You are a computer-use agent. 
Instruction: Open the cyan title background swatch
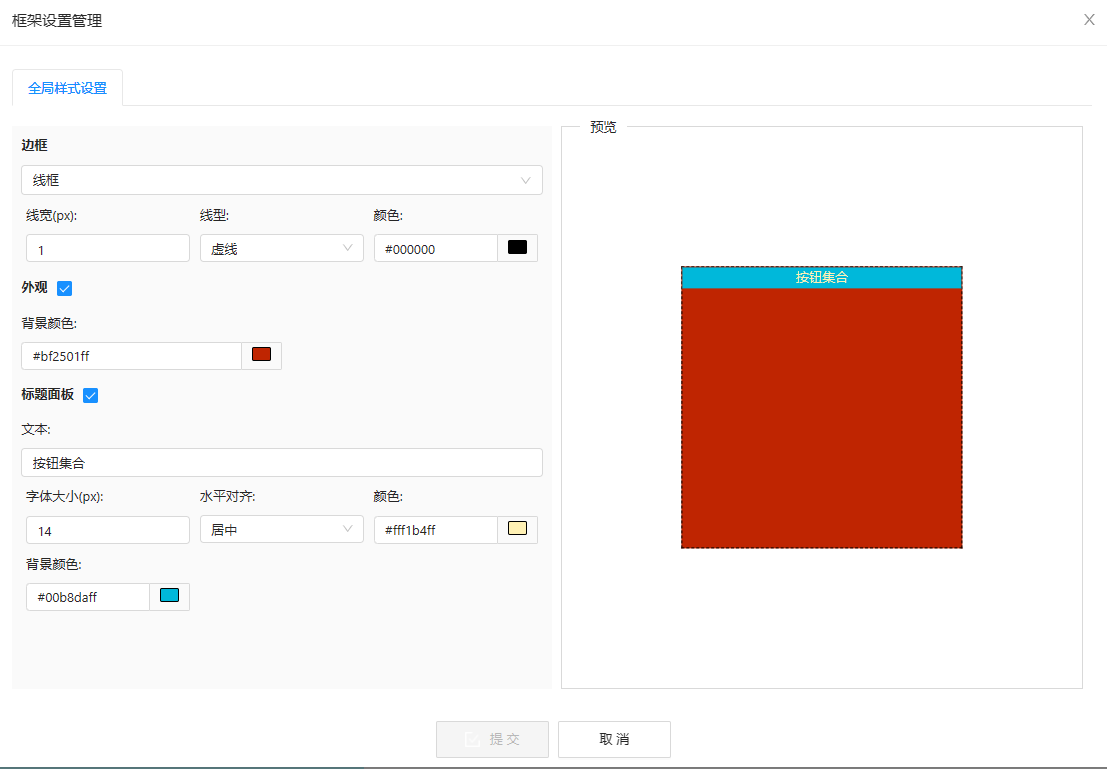(x=169, y=596)
